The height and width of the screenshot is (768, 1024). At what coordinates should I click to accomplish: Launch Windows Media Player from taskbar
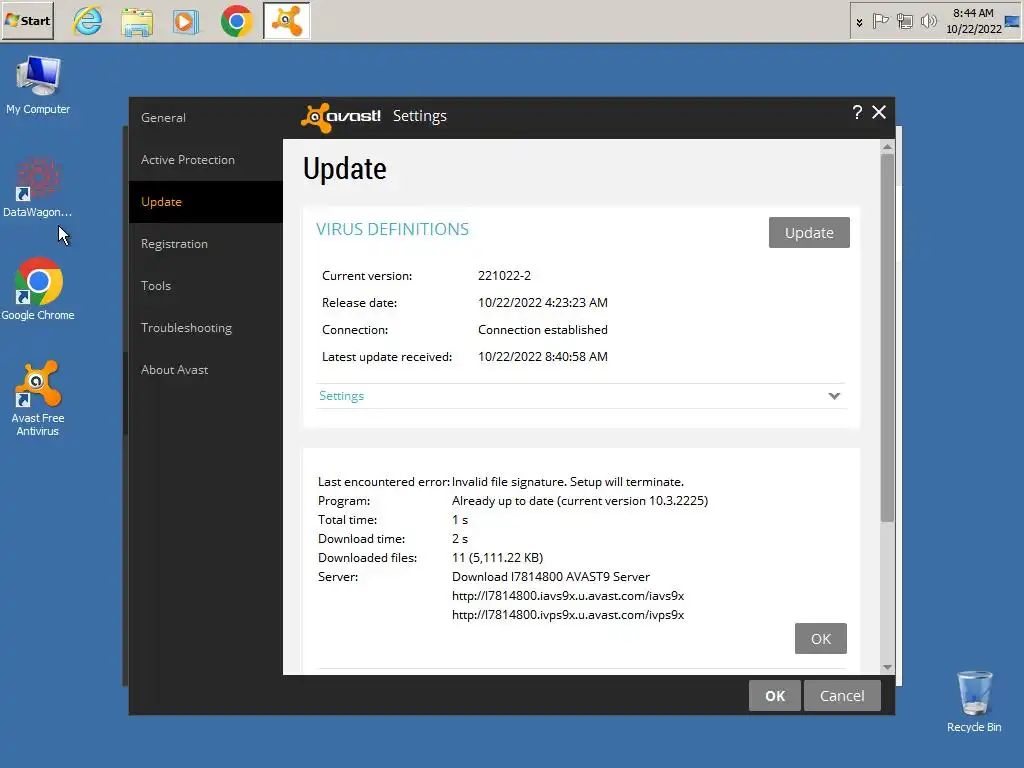click(186, 22)
